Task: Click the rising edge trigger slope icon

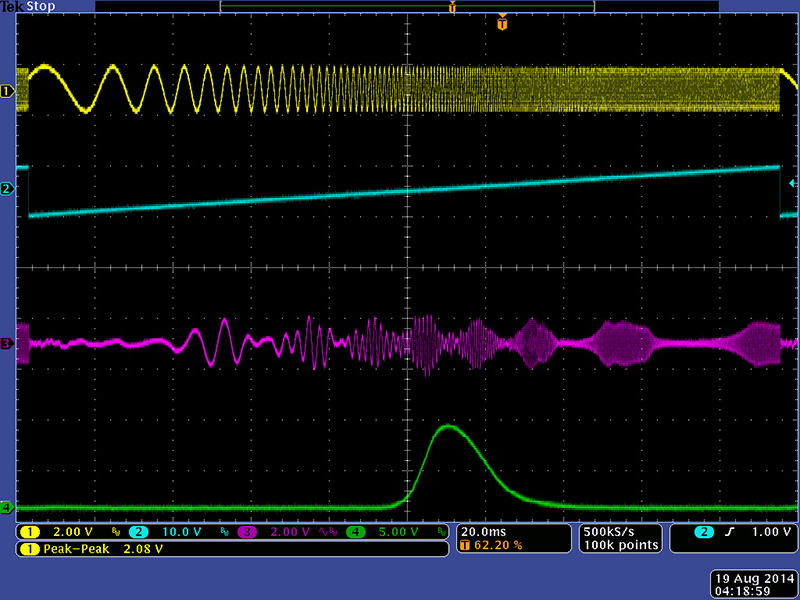Action: tap(731, 532)
